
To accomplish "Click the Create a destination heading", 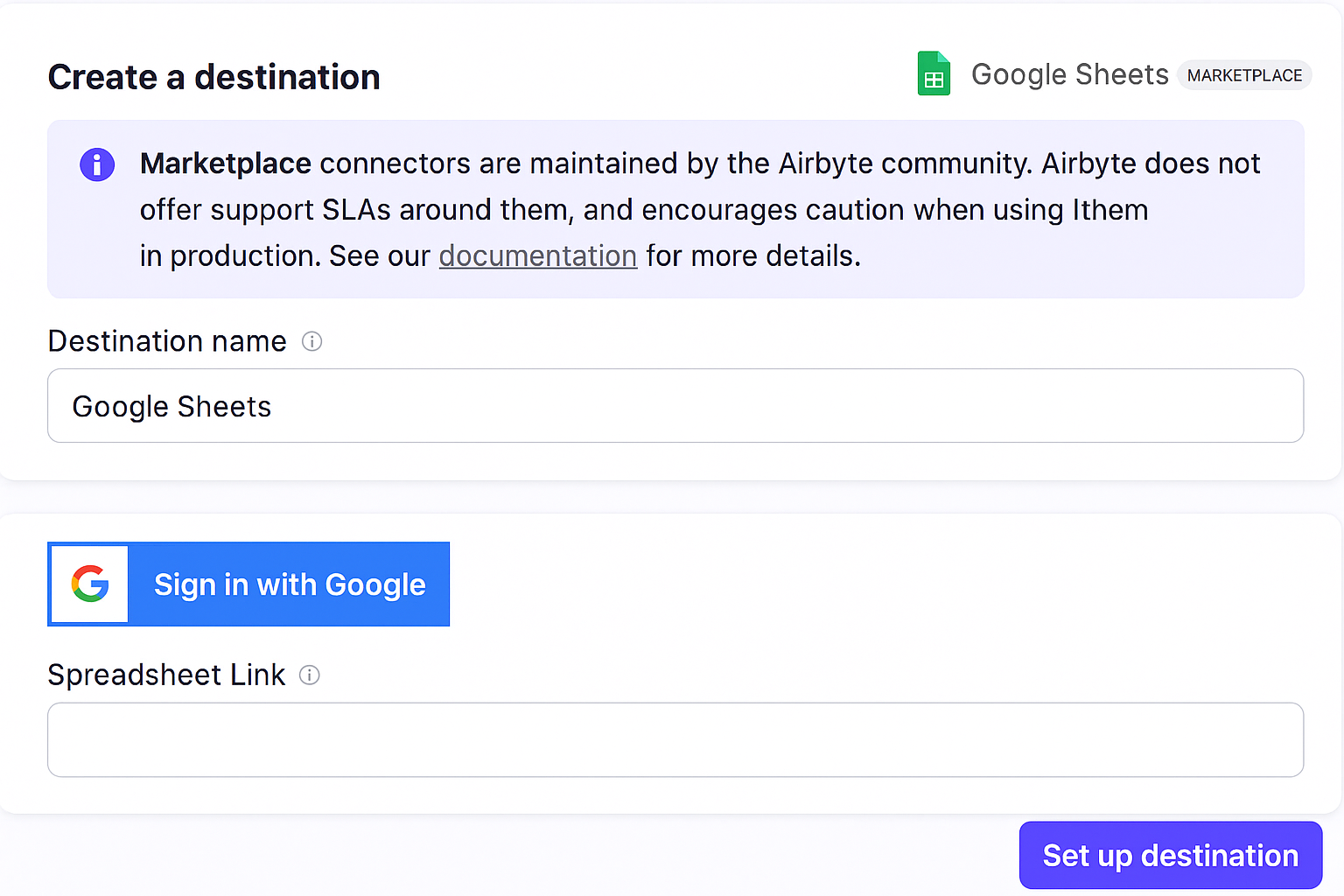I will coord(214,77).
